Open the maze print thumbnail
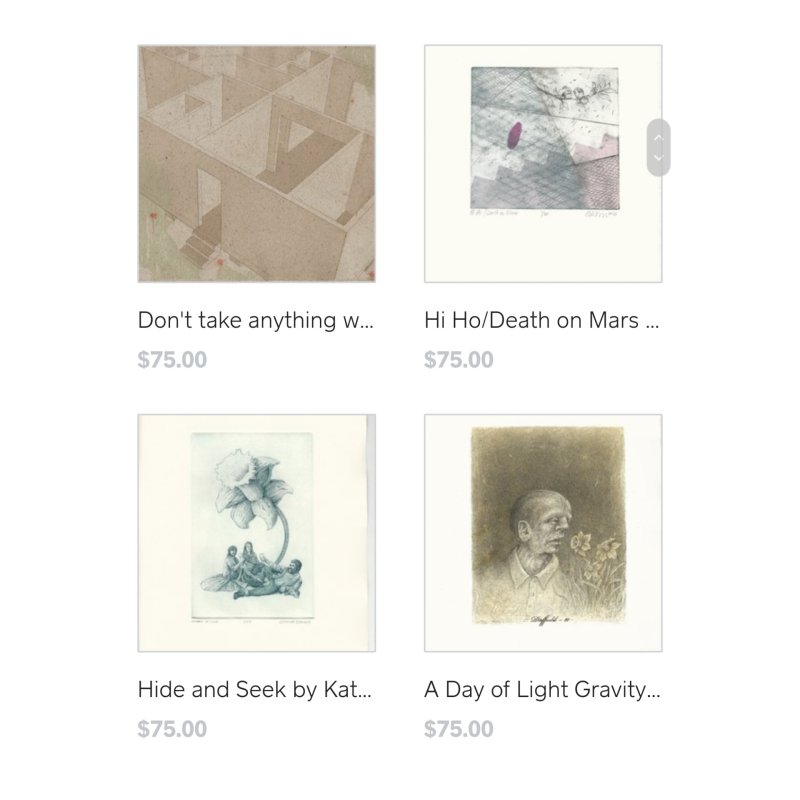The height and width of the screenshot is (800, 800). (x=257, y=163)
